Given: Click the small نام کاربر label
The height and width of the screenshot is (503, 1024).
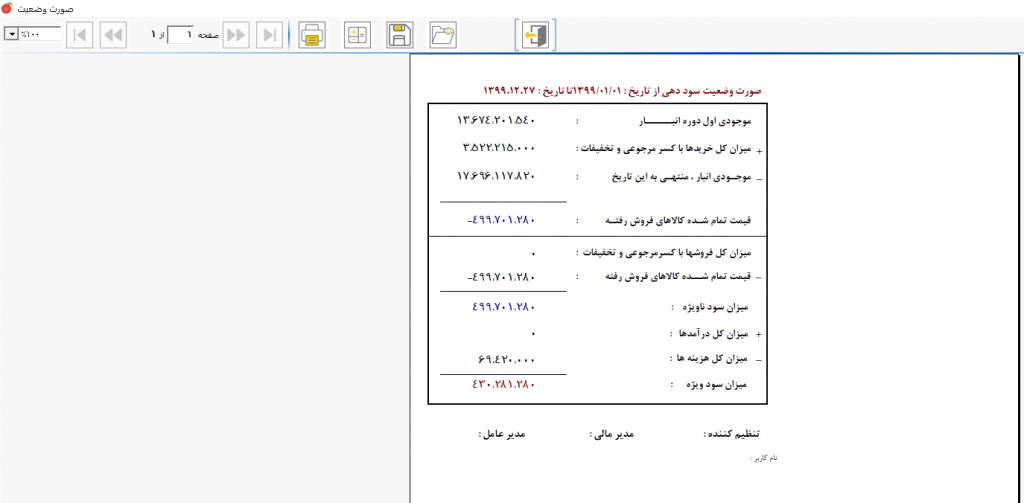Looking at the screenshot, I should 764,458.
